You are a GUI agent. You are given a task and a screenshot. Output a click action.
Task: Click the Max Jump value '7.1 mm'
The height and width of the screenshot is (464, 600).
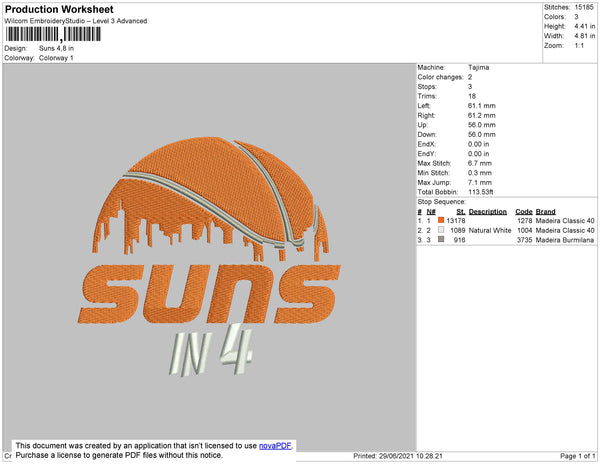click(x=479, y=182)
